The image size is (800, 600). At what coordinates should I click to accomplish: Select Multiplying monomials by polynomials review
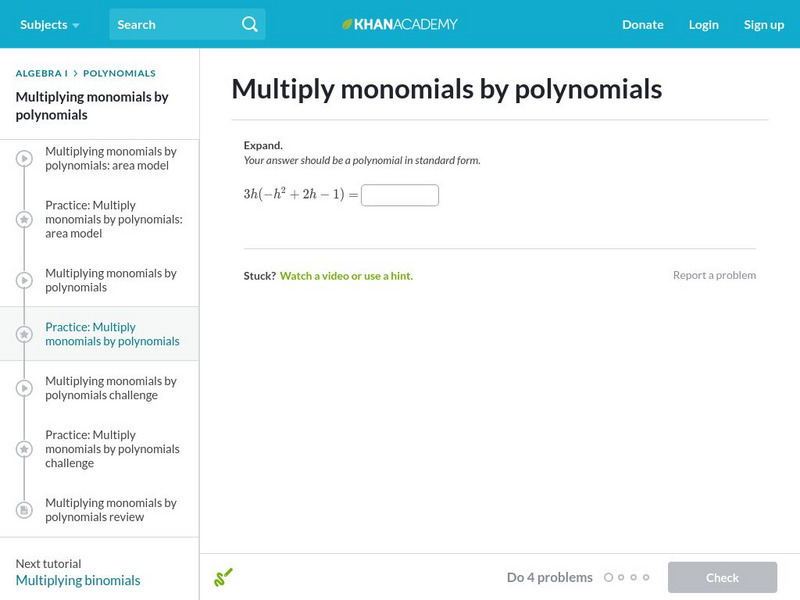click(111, 510)
